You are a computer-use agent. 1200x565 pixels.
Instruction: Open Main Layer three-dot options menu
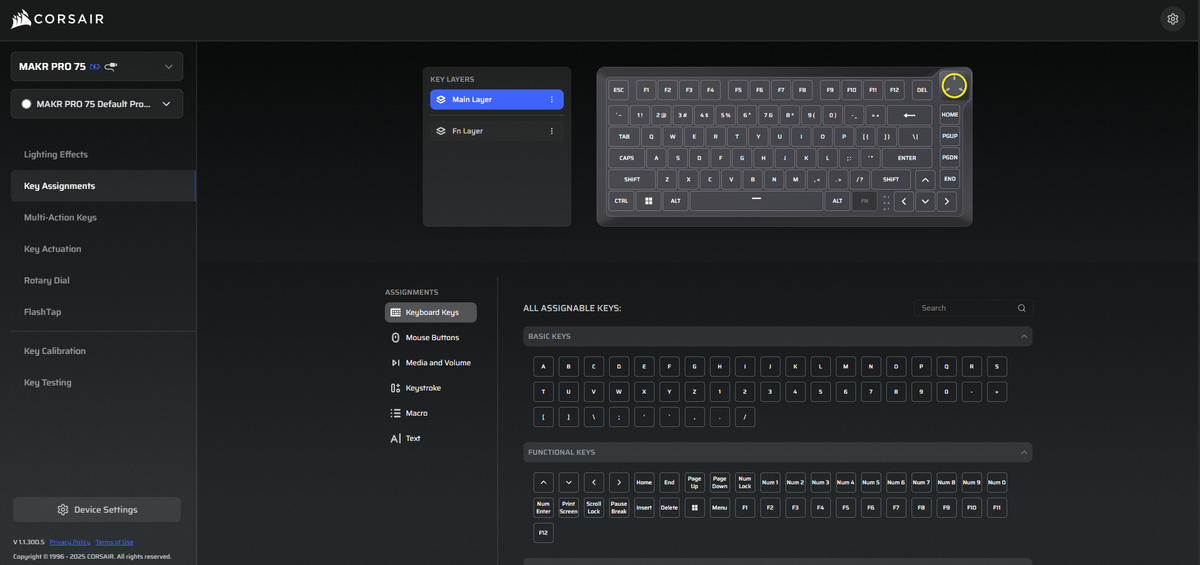551,100
